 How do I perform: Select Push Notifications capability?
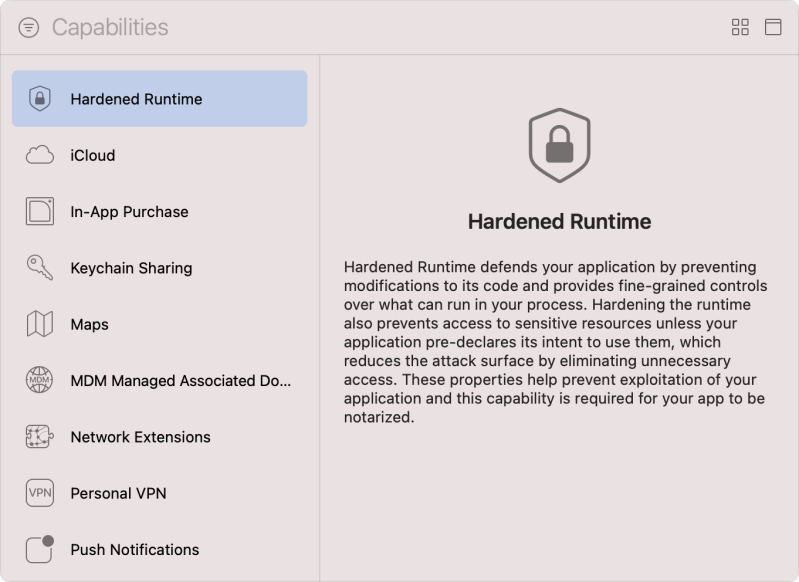coord(159,549)
